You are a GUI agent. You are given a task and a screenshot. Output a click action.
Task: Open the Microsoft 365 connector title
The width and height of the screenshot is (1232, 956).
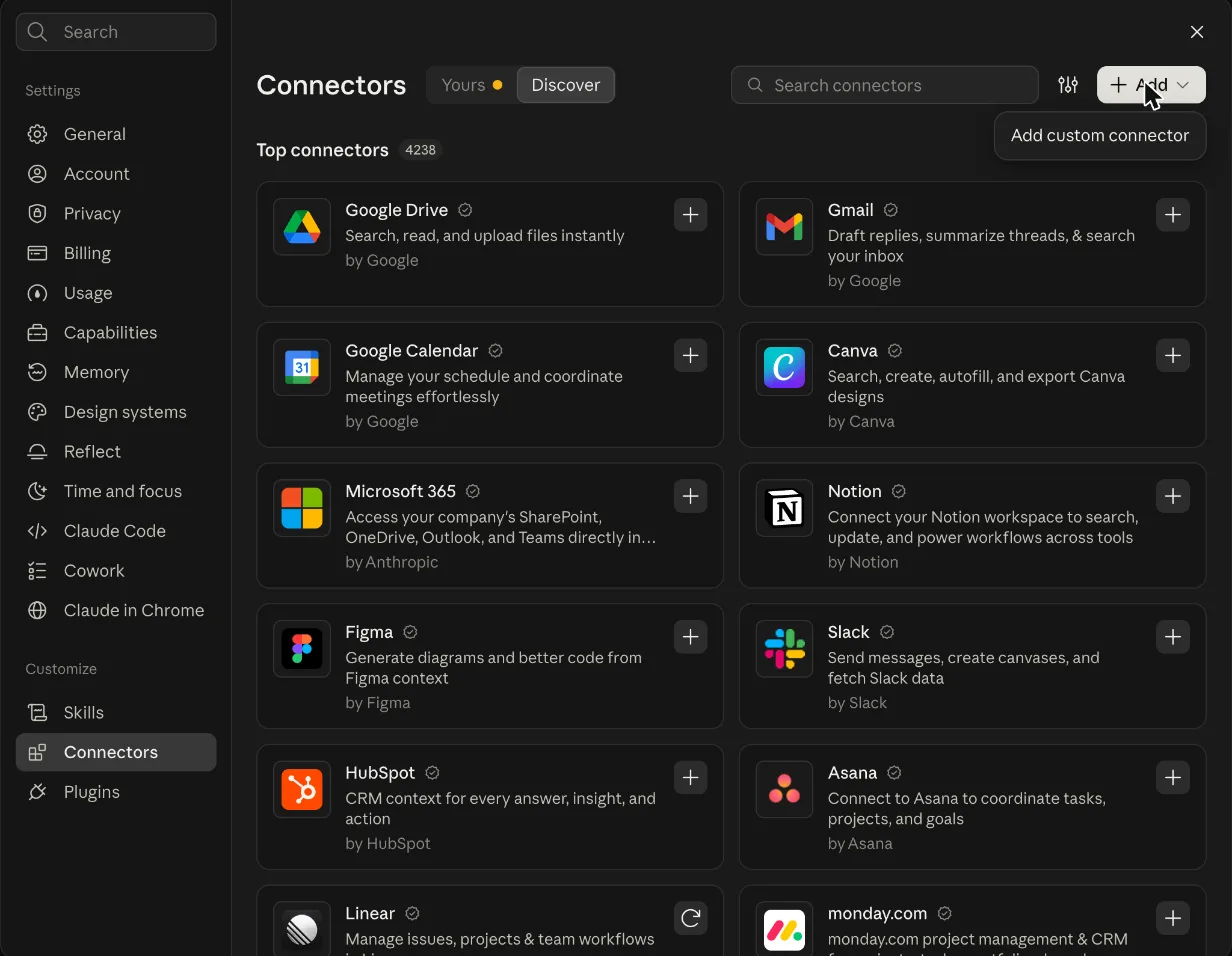[x=400, y=491]
